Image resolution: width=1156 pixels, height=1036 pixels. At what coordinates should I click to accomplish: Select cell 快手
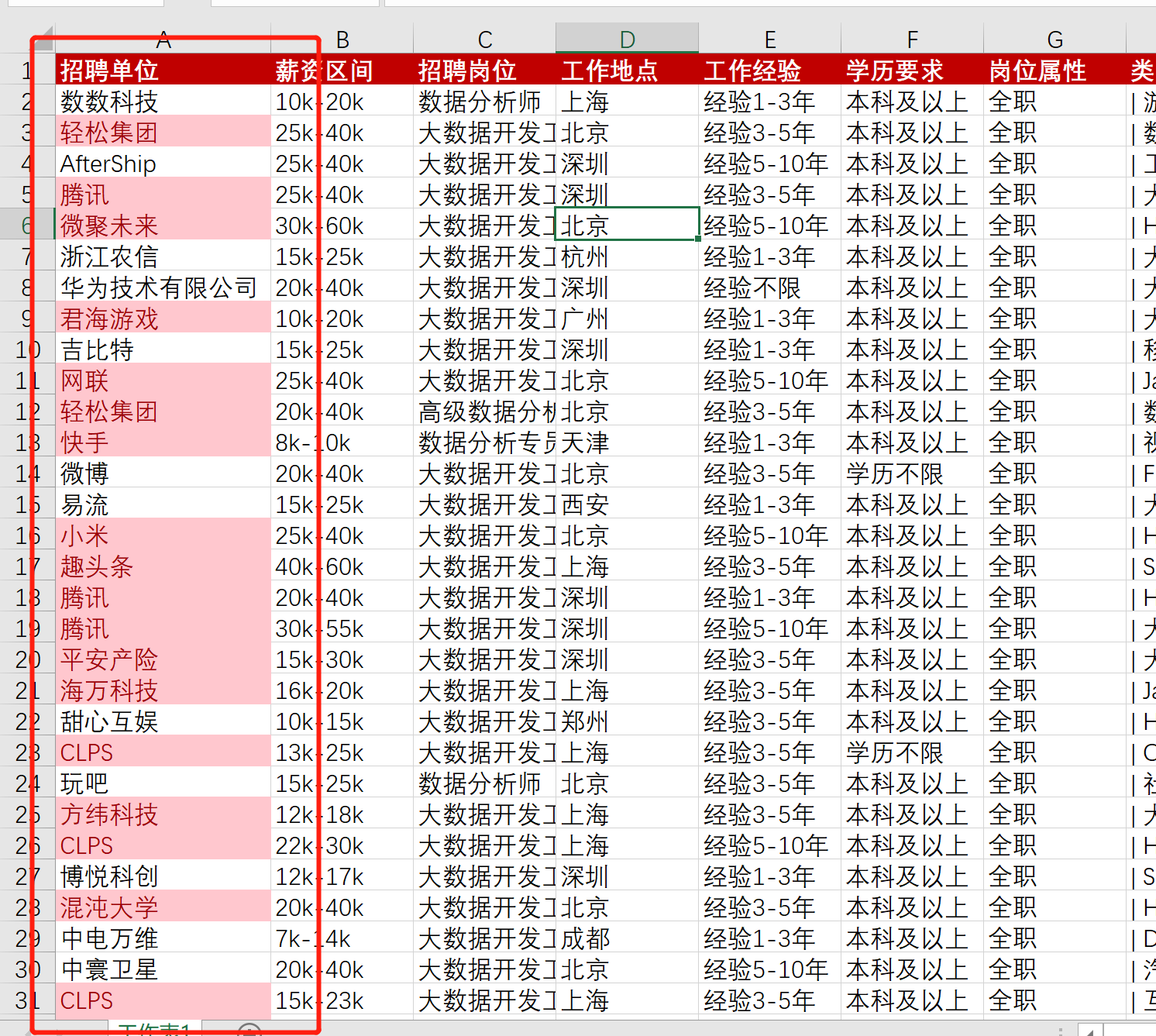pyautogui.click(x=163, y=442)
